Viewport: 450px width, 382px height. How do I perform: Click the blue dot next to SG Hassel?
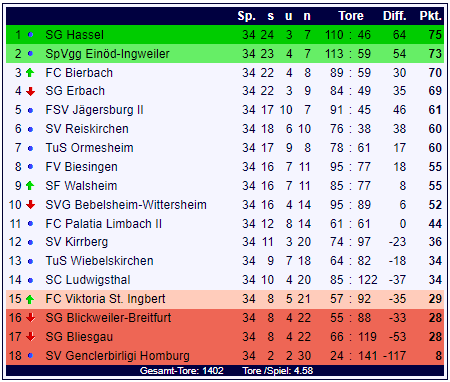pos(30,34)
